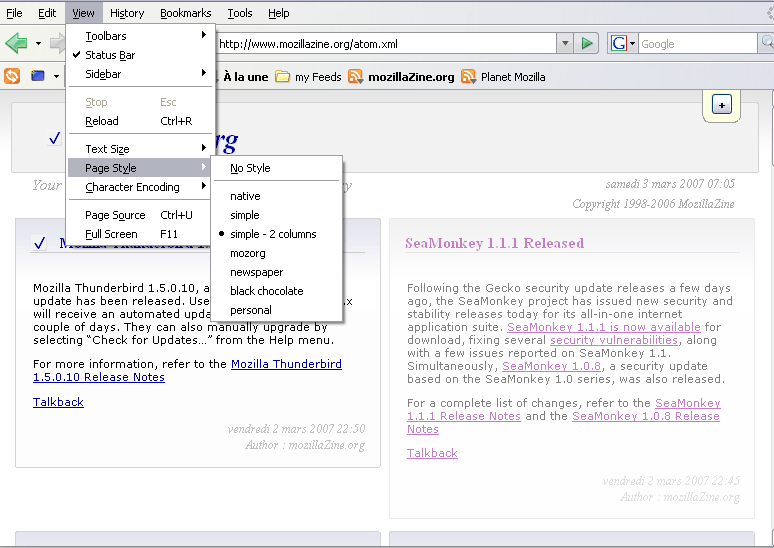Close the open View menu

pyautogui.click(x=83, y=13)
